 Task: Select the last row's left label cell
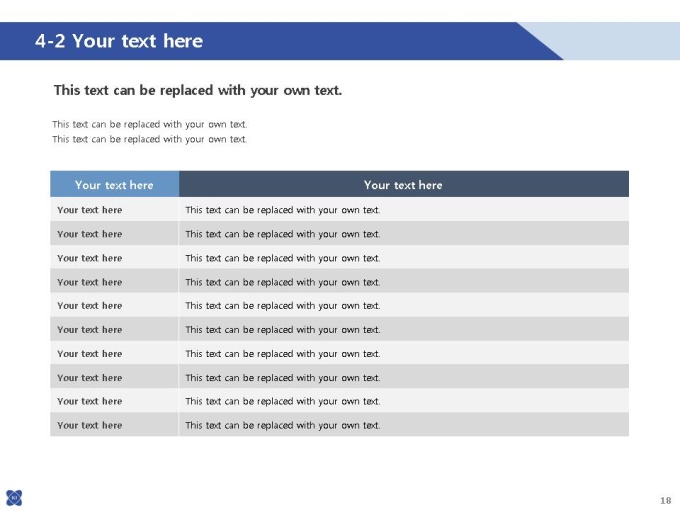[x=114, y=425]
